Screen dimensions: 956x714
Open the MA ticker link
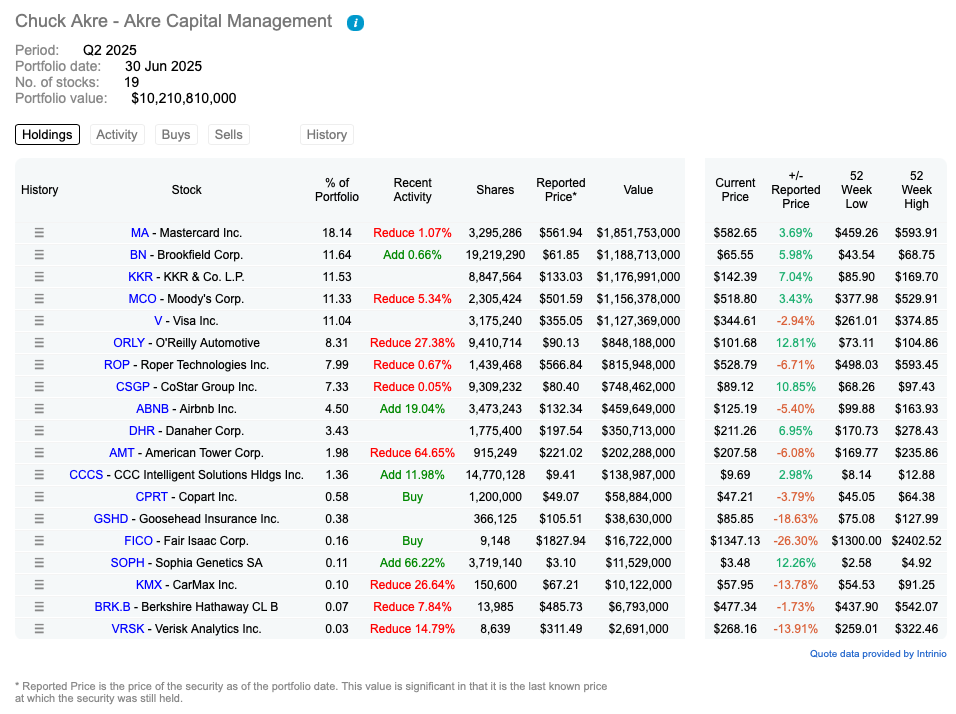tap(140, 233)
